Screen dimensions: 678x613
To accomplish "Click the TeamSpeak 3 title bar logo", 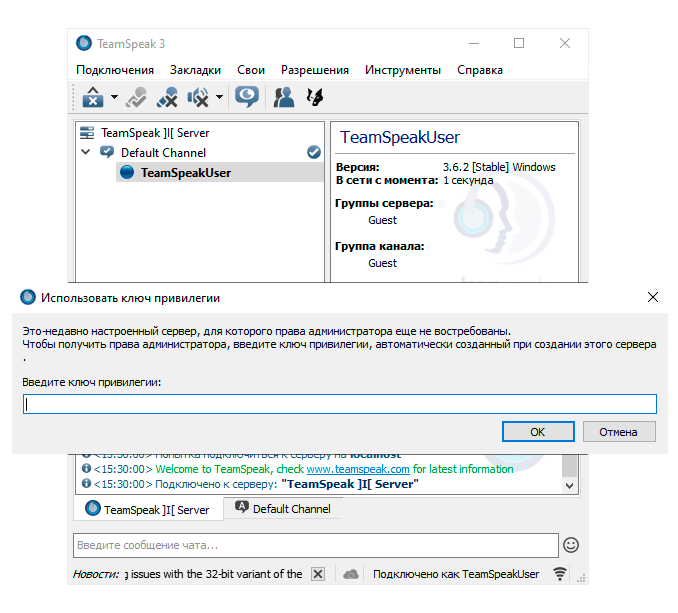I will [x=84, y=43].
